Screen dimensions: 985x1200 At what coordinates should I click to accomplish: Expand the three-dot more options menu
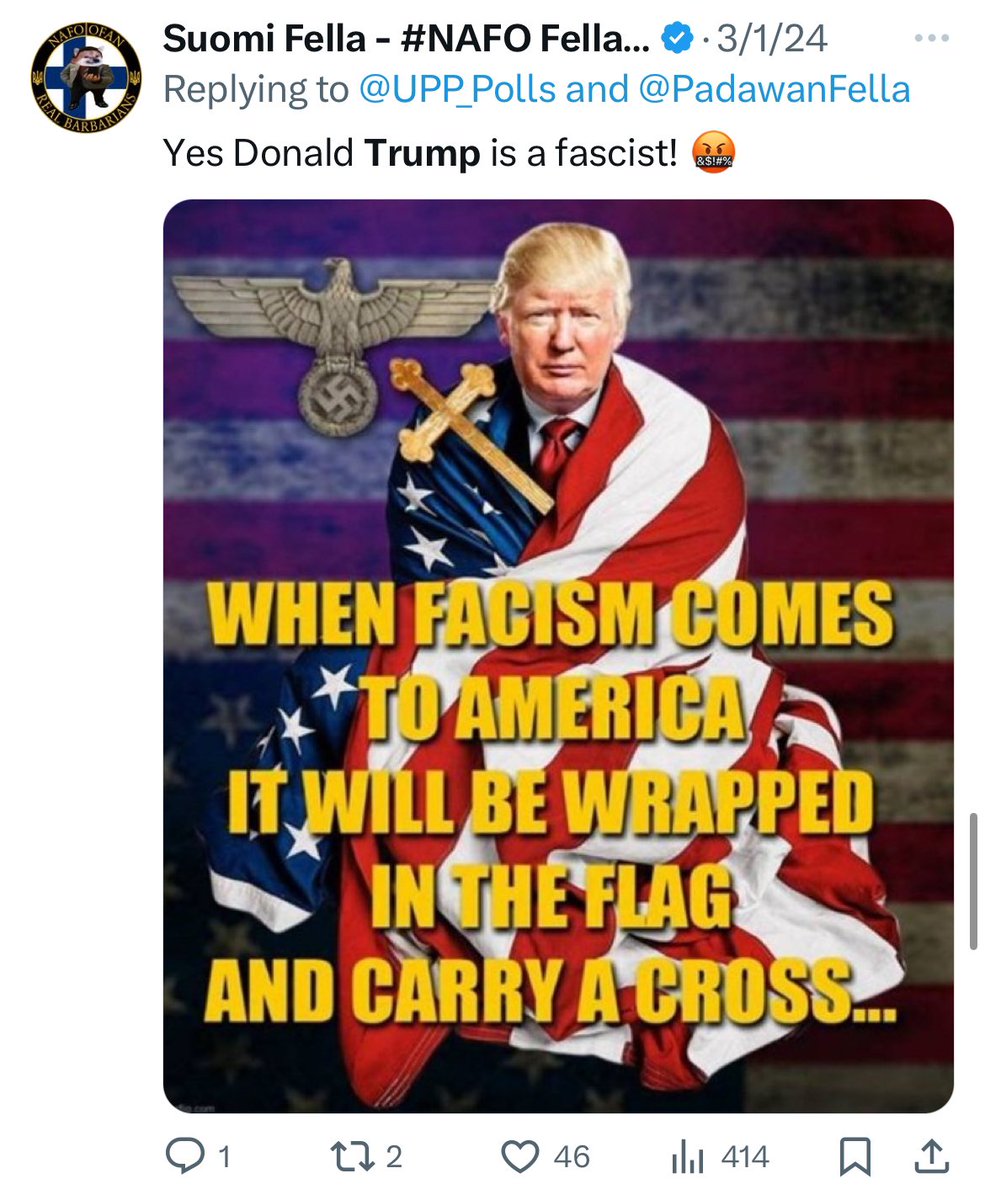point(931,38)
